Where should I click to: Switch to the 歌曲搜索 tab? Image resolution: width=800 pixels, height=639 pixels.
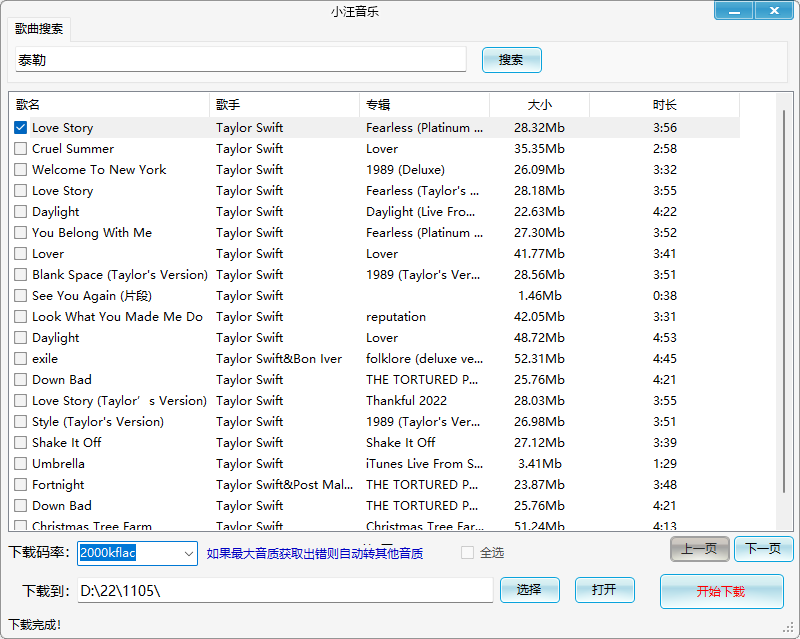[x=39, y=29]
